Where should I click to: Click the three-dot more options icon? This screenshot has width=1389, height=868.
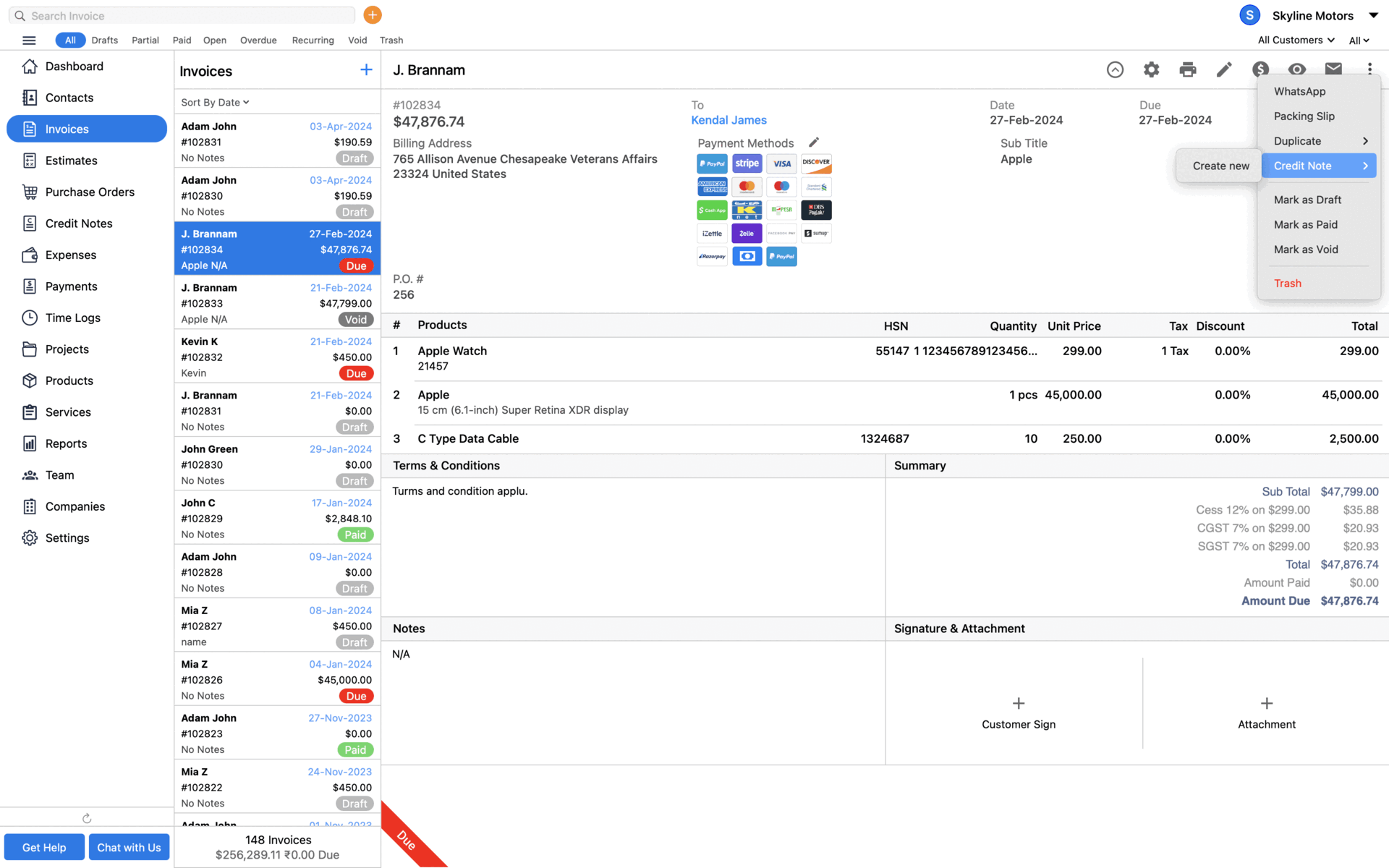click(x=1369, y=69)
